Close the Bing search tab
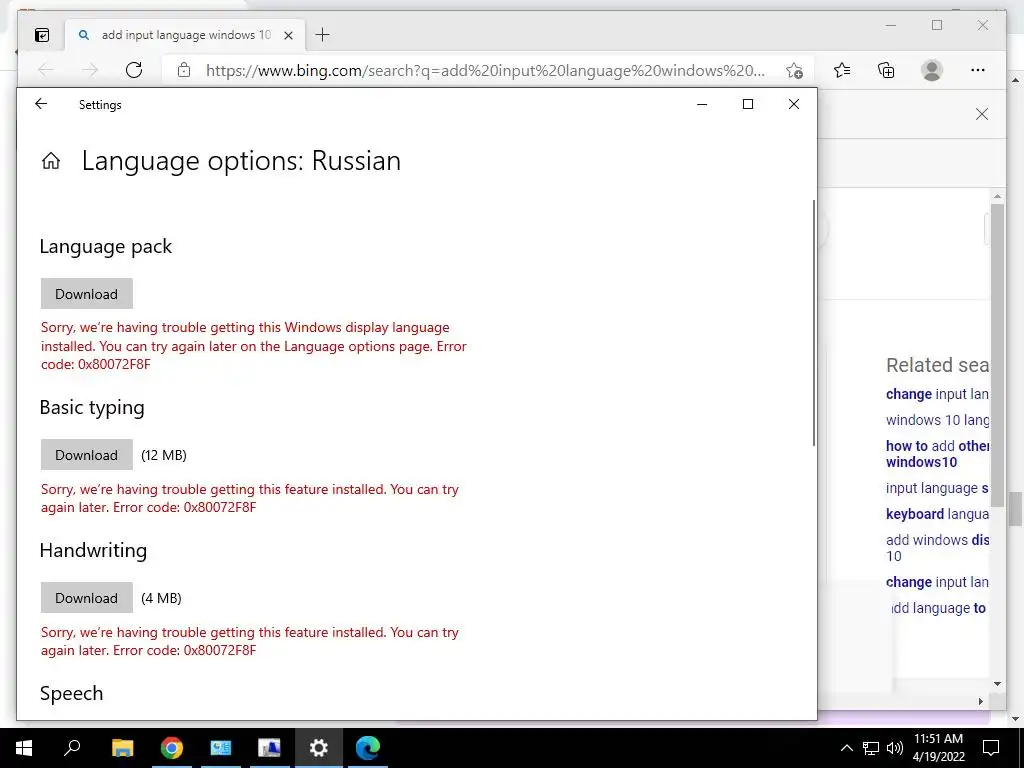Viewport: 1024px width, 768px height. pyautogui.click(x=289, y=35)
